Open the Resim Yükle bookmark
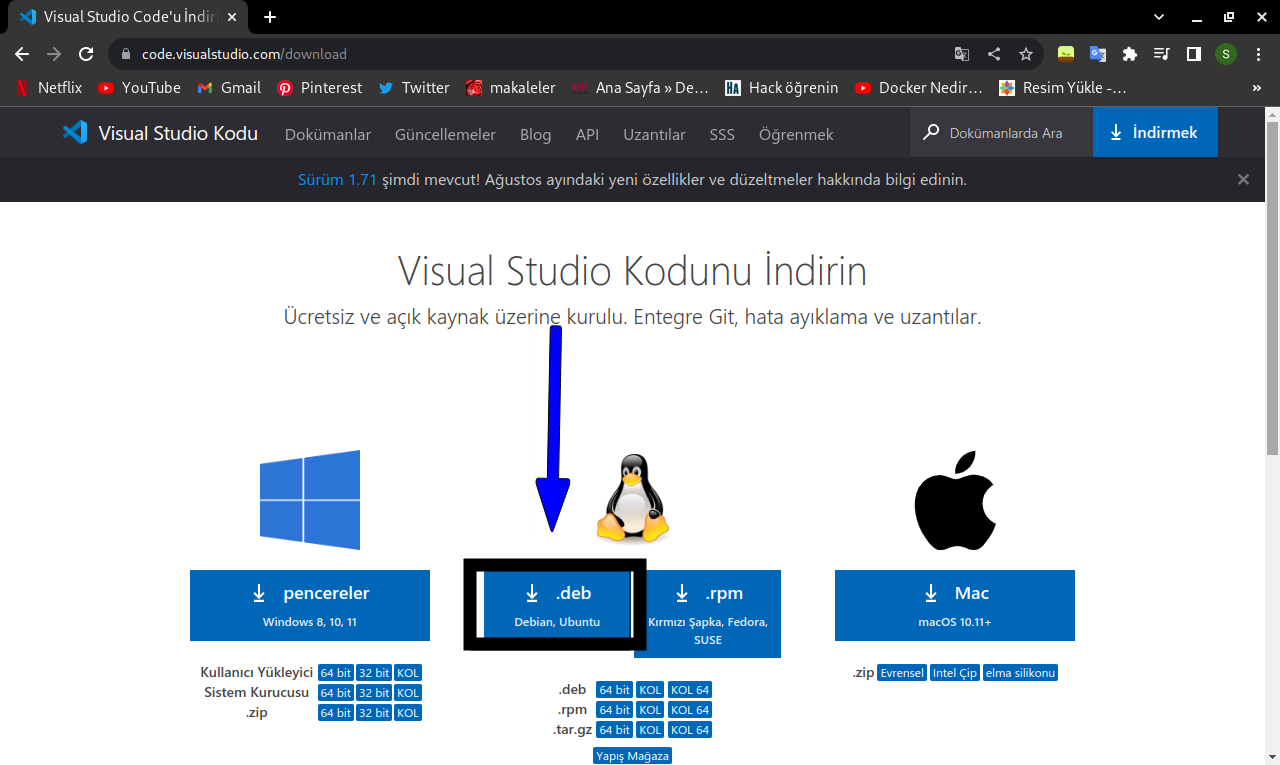Image resolution: width=1280 pixels, height=765 pixels. pos(1063,88)
